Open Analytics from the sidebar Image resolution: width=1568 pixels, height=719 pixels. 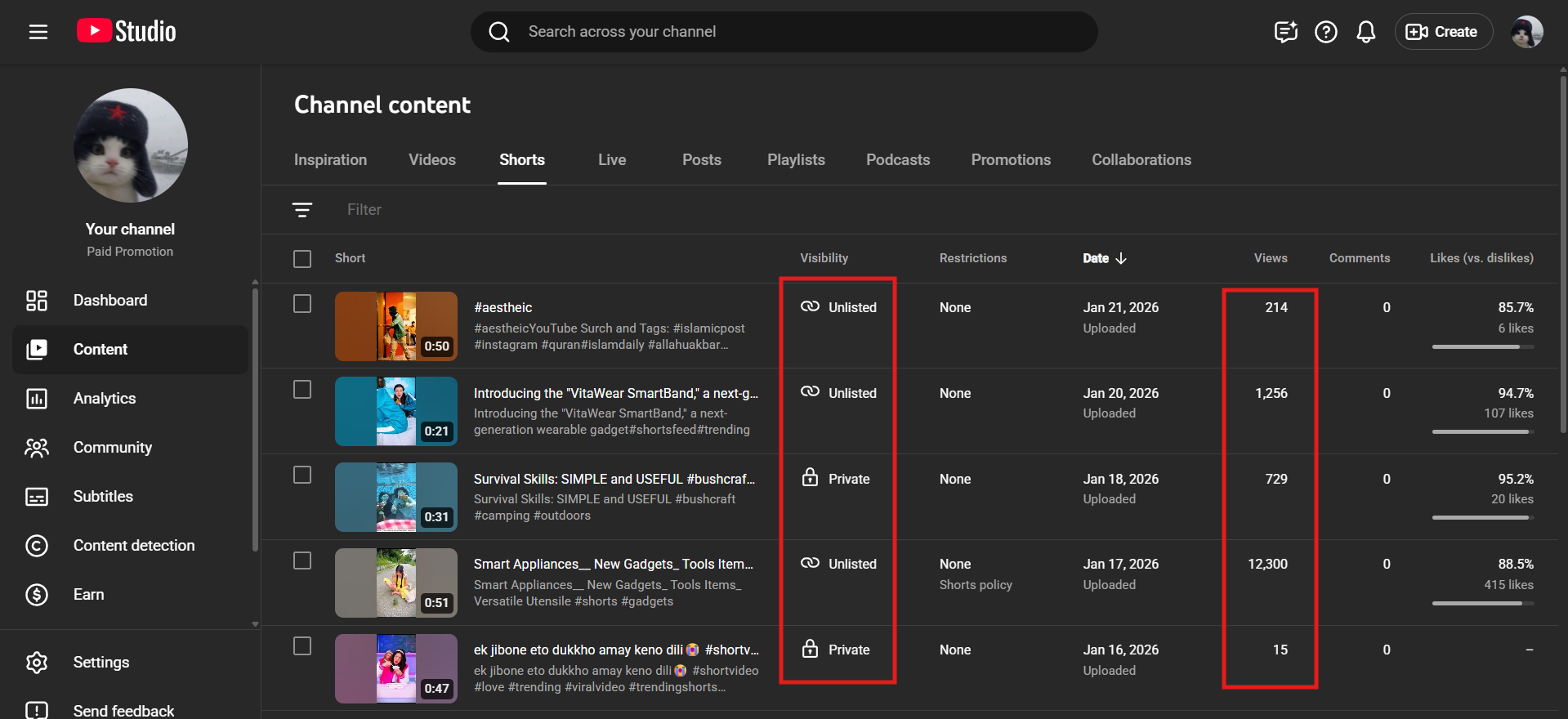tap(105, 399)
